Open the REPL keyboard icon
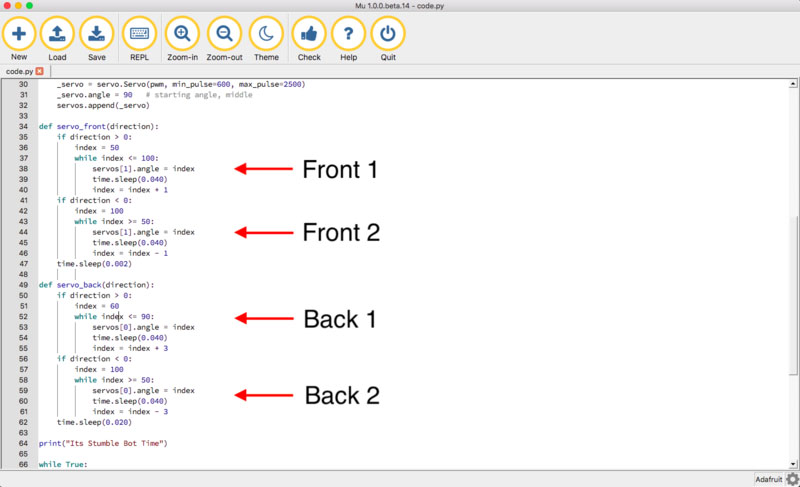 tap(139, 34)
